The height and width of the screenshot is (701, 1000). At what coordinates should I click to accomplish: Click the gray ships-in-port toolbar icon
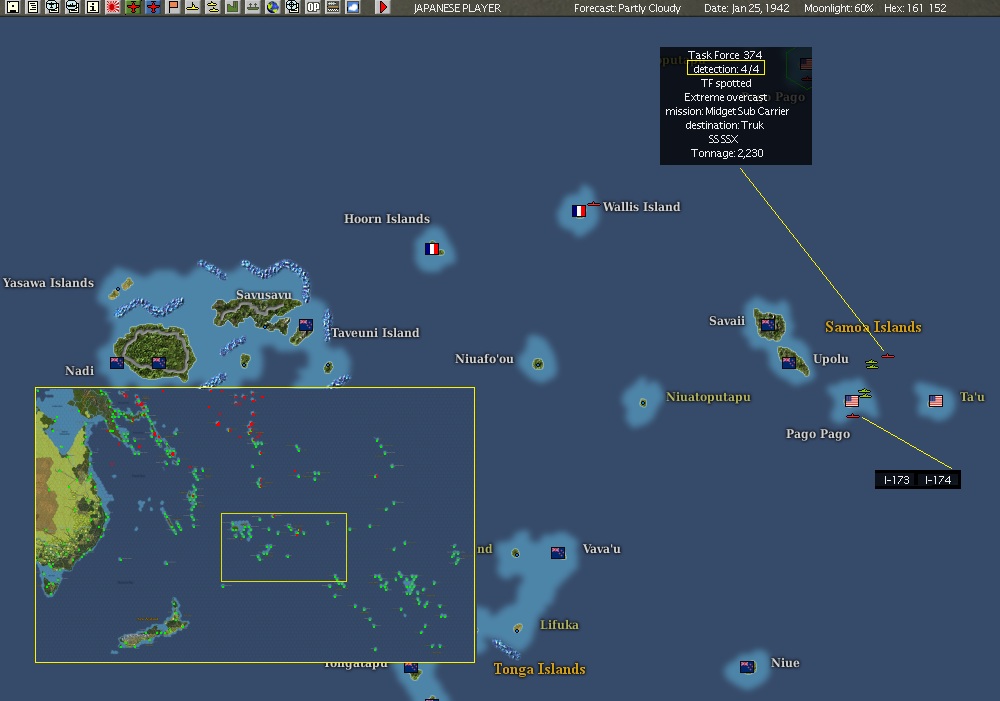point(253,7)
